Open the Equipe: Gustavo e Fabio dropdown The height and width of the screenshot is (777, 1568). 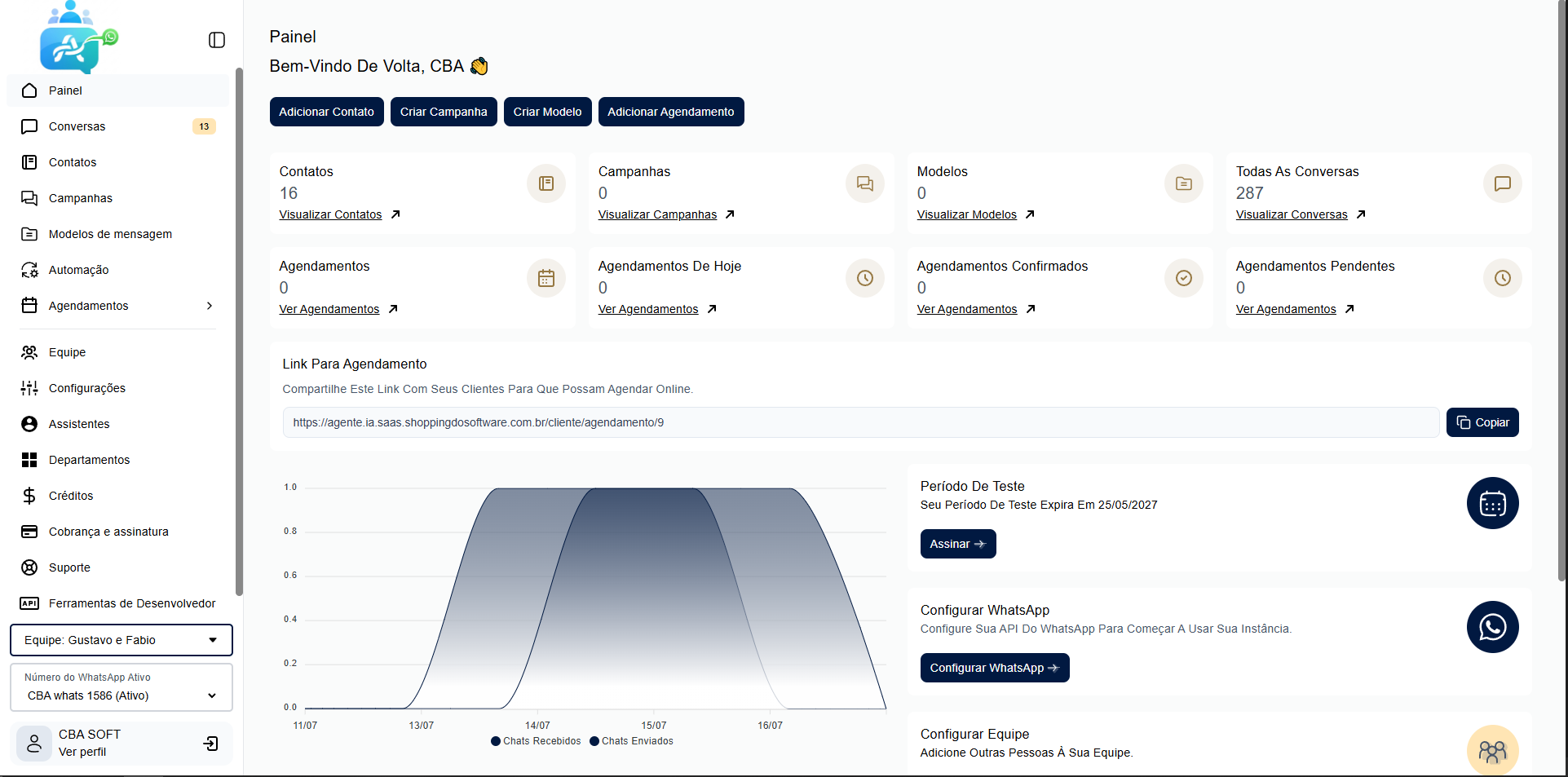coord(121,640)
